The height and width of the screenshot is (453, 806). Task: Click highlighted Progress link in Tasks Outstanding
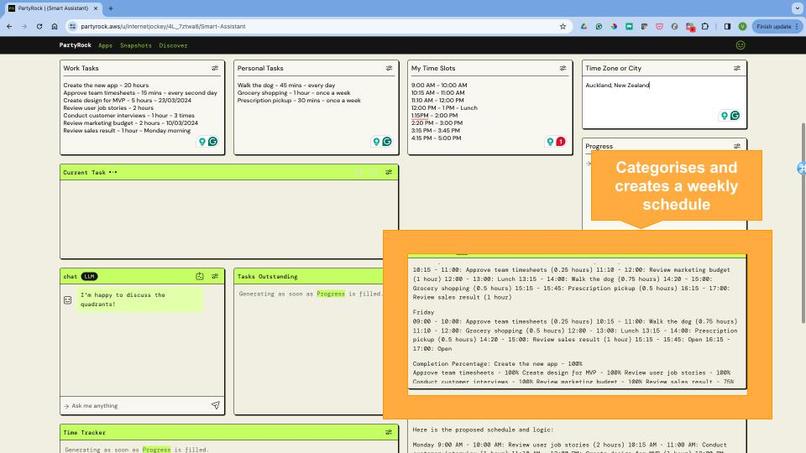(331, 294)
